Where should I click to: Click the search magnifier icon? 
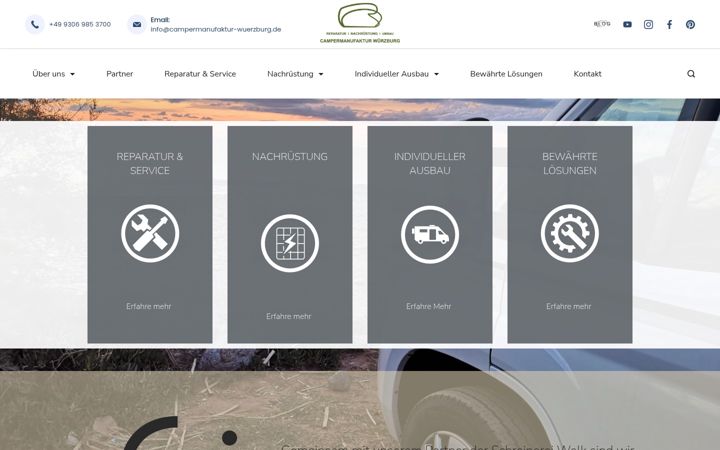coord(691,74)
